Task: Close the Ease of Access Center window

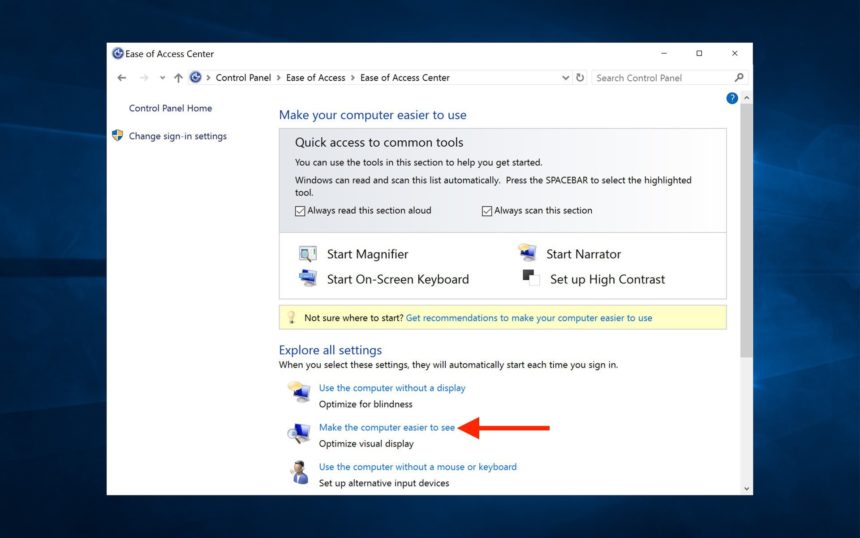Action: pyautogui.click(x=734, y=53)
